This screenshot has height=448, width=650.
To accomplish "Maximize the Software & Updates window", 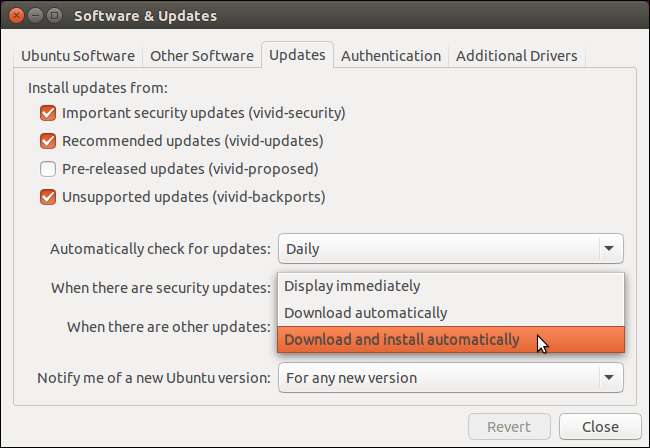I will [x=53, y=16].
